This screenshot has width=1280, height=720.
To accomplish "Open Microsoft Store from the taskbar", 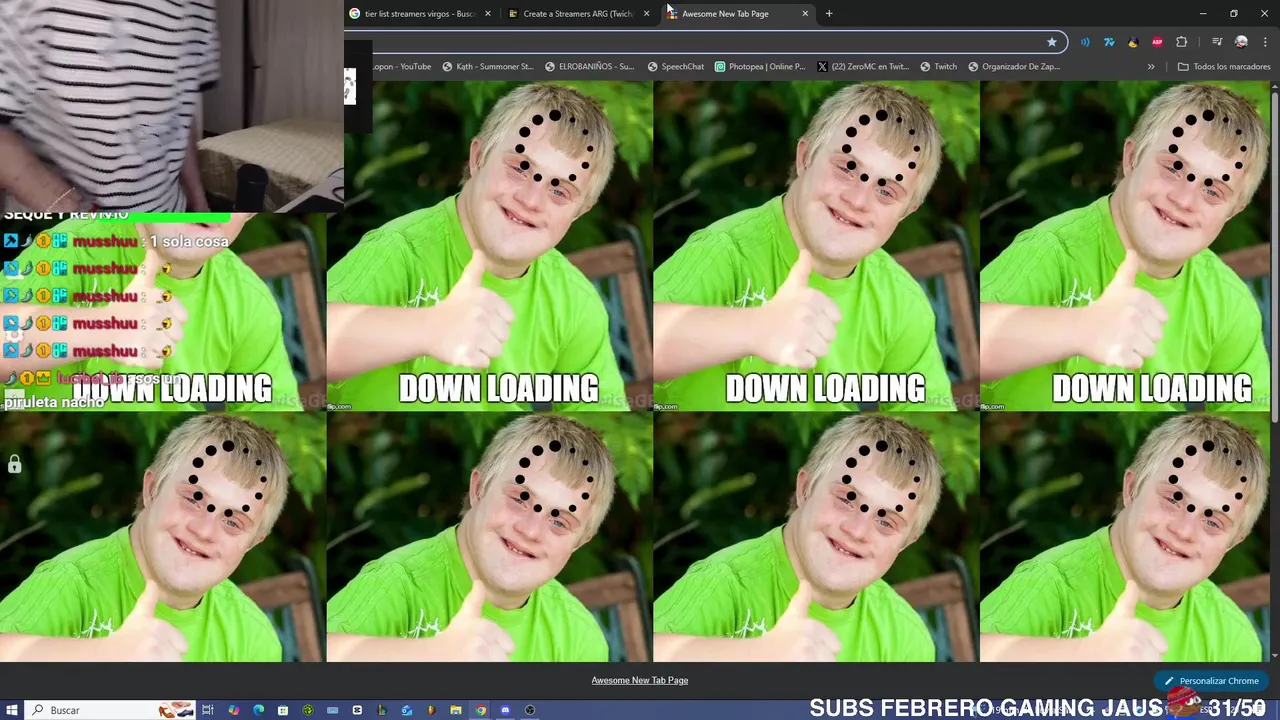I will click(283, 710).
